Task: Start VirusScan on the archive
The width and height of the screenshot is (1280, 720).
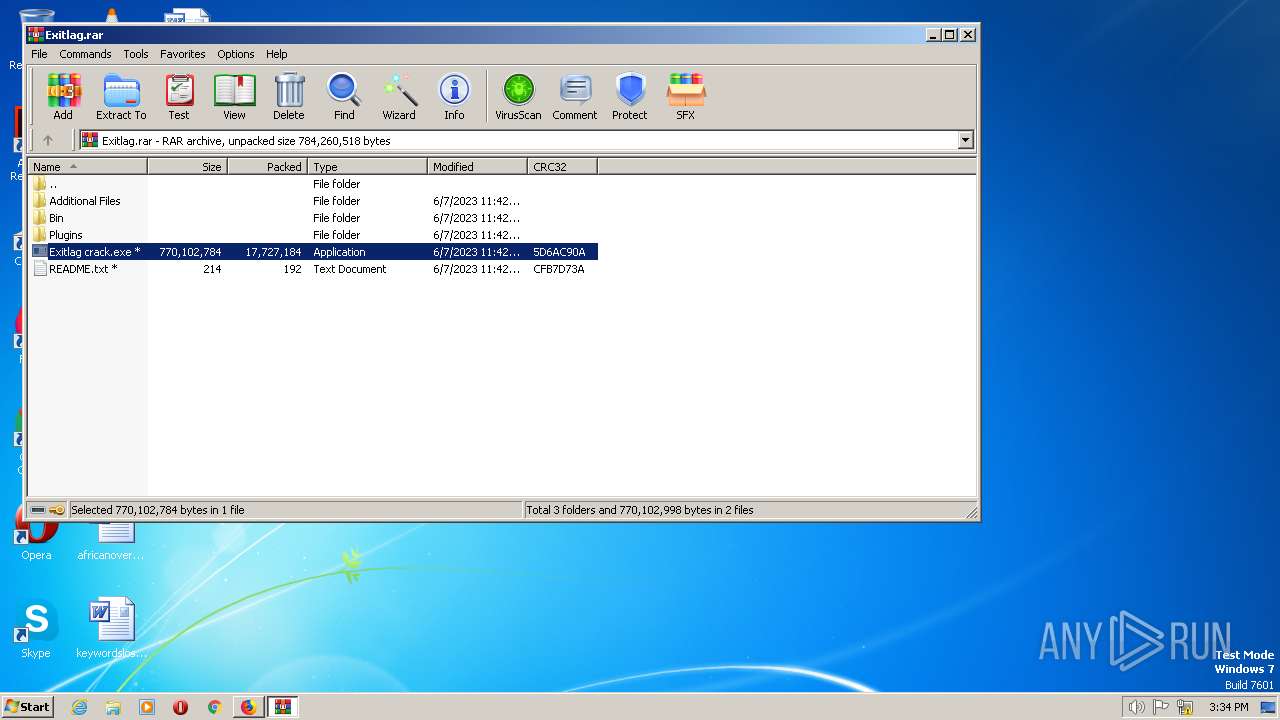Action: [x=518, y=97]
